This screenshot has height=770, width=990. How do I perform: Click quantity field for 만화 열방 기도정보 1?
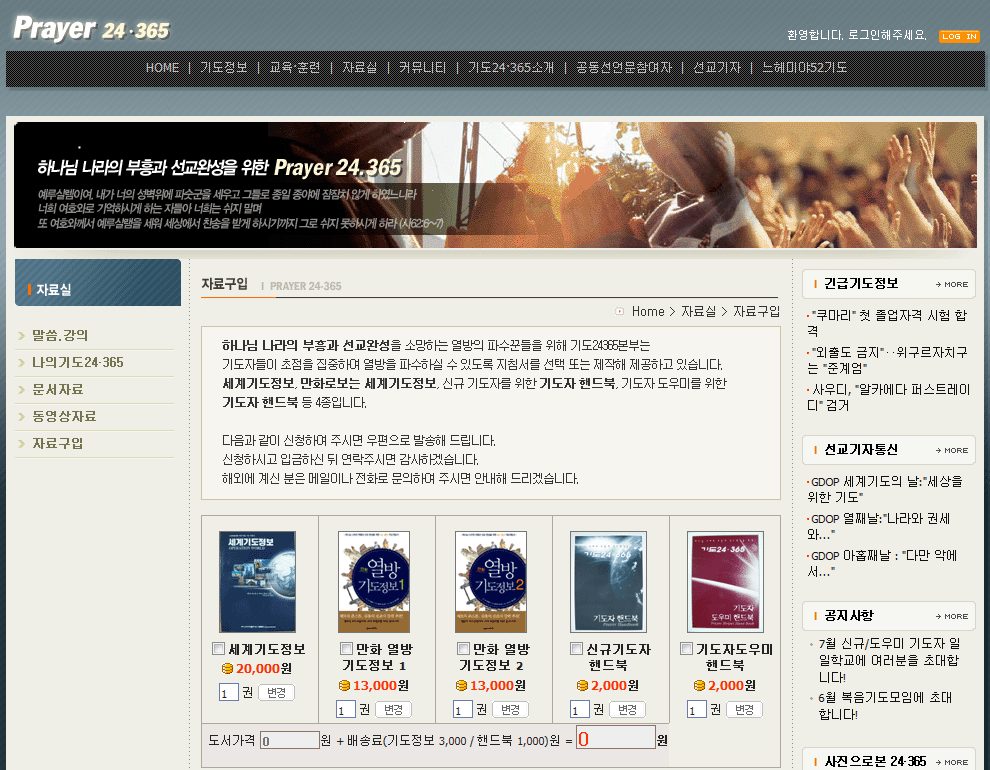(x=345, y=709)
